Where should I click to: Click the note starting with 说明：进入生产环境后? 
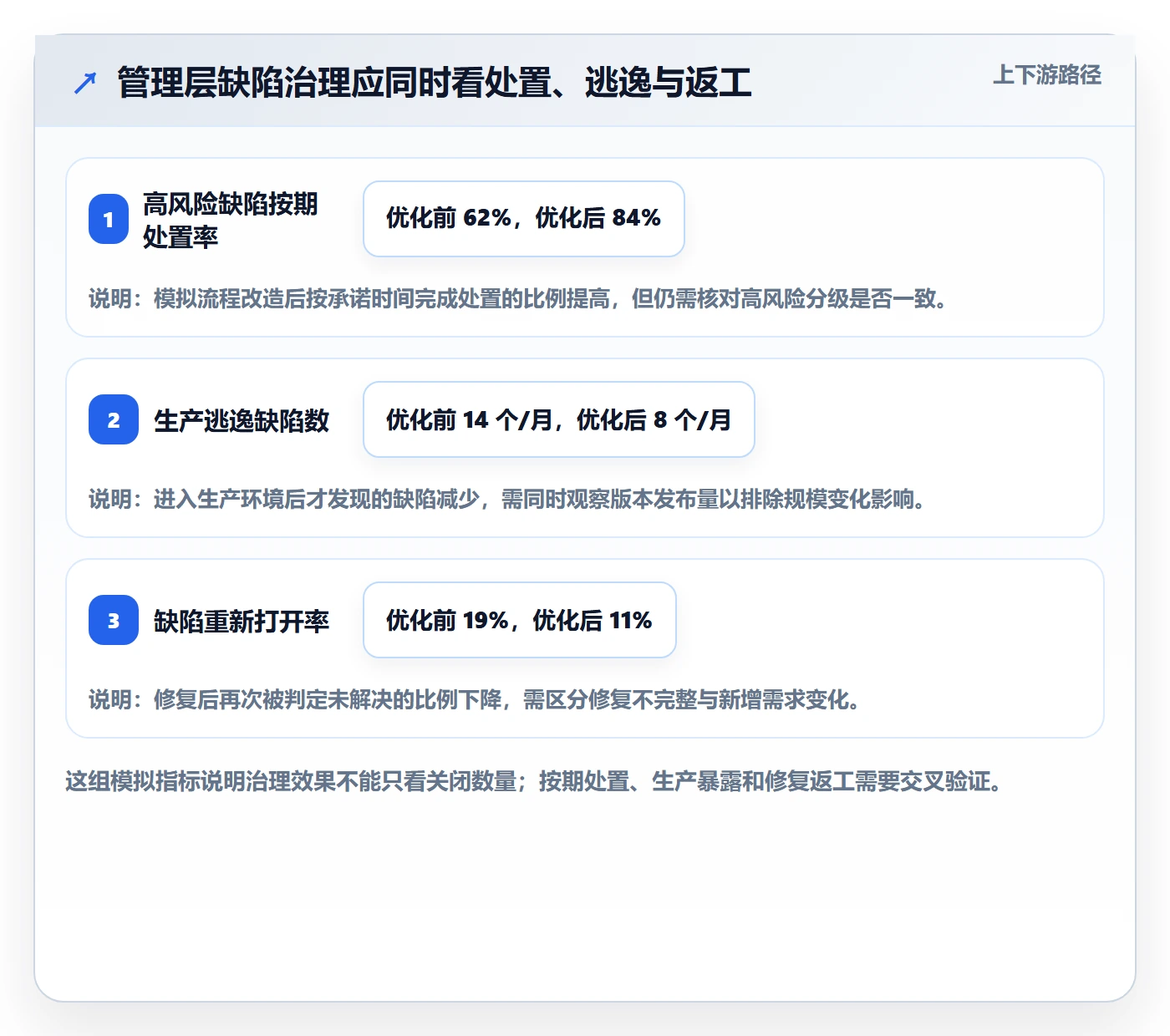pos(507,499)
